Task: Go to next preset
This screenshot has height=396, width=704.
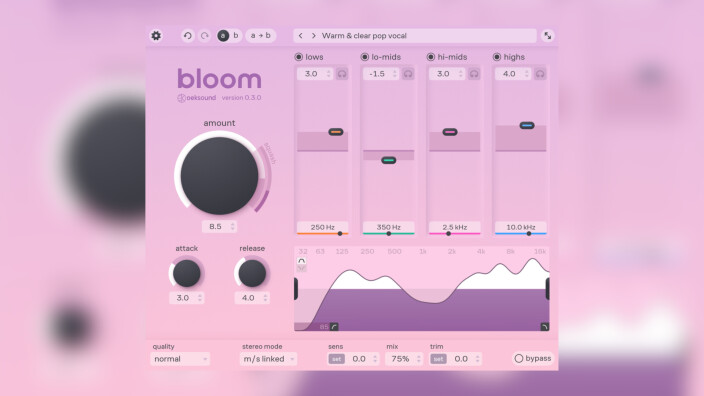Action: coord(313,35)
